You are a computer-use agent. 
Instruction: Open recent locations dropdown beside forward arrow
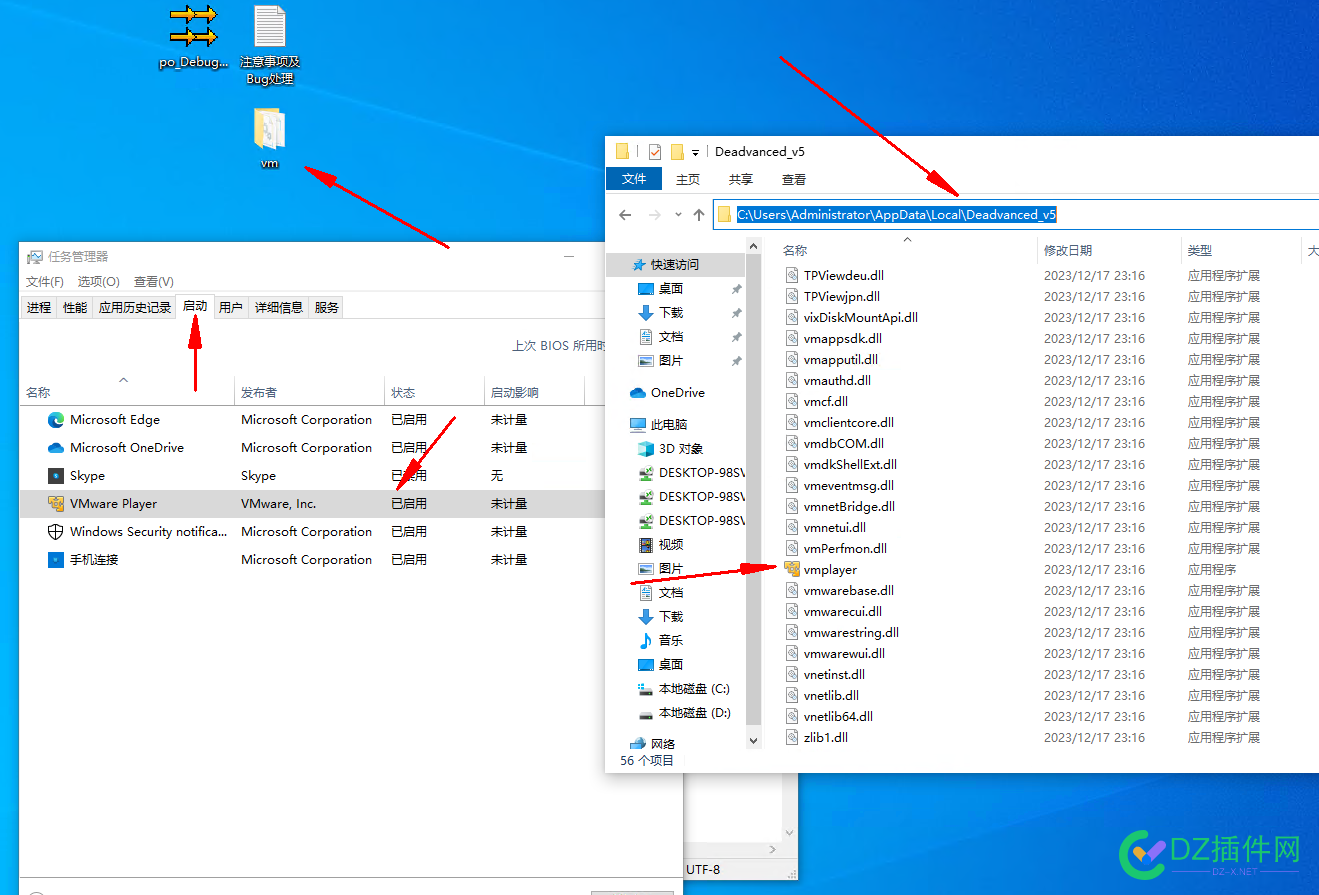(678, 215)
